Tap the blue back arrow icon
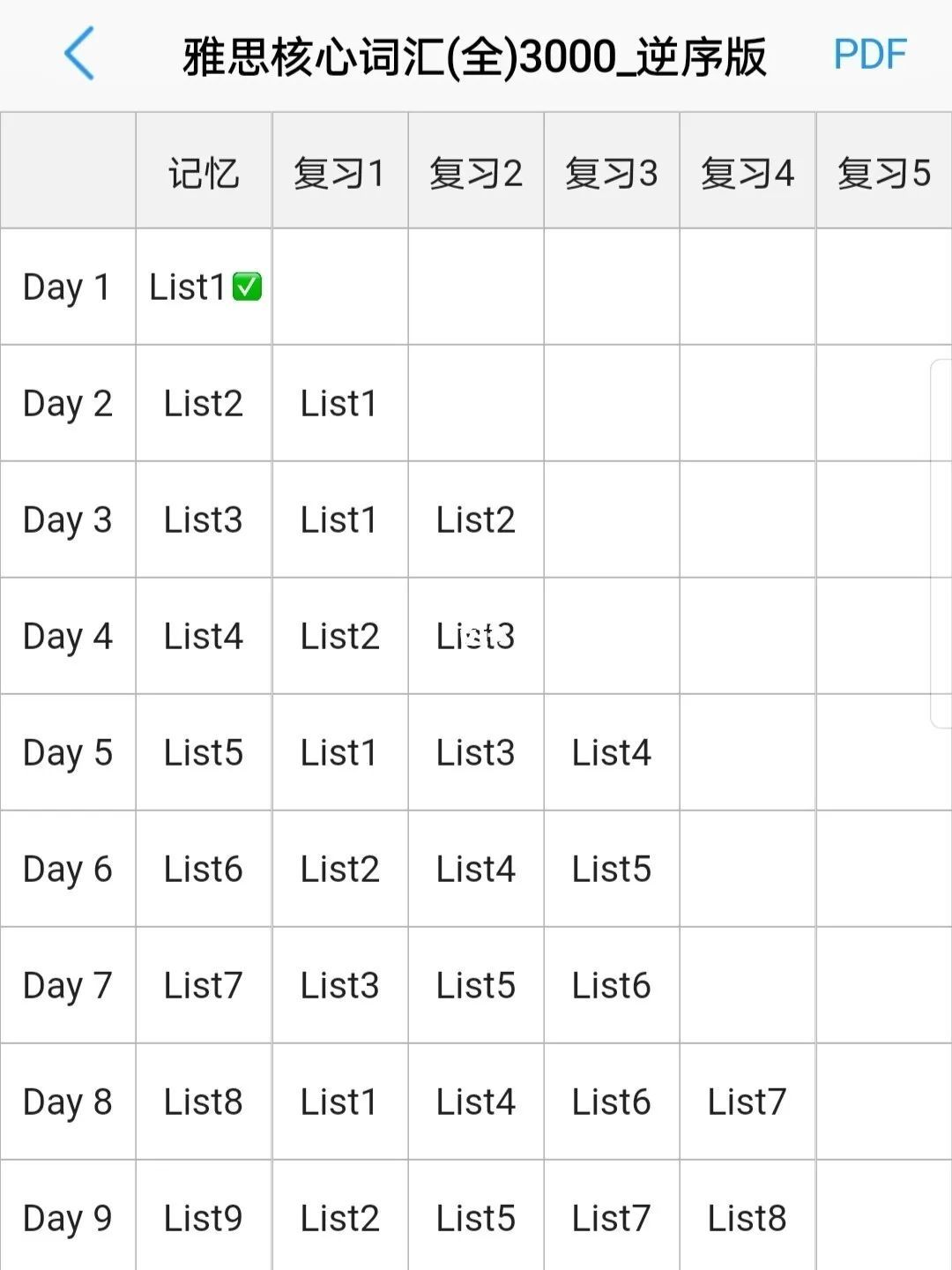 [79, 54]
